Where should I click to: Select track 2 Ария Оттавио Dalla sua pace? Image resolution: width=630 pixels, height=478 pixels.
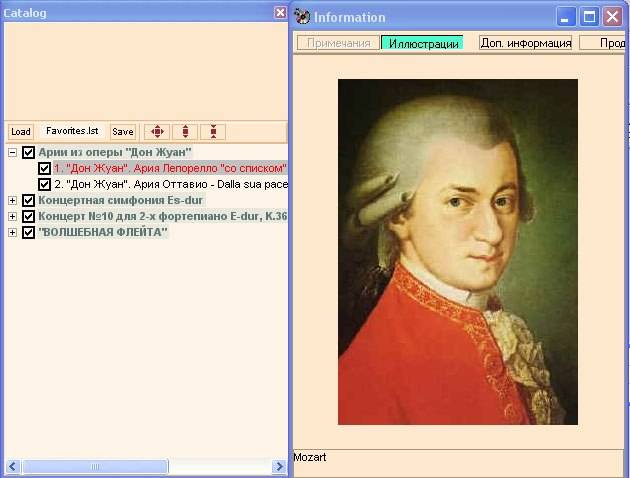pyautogui.click(x=171, y=184)
